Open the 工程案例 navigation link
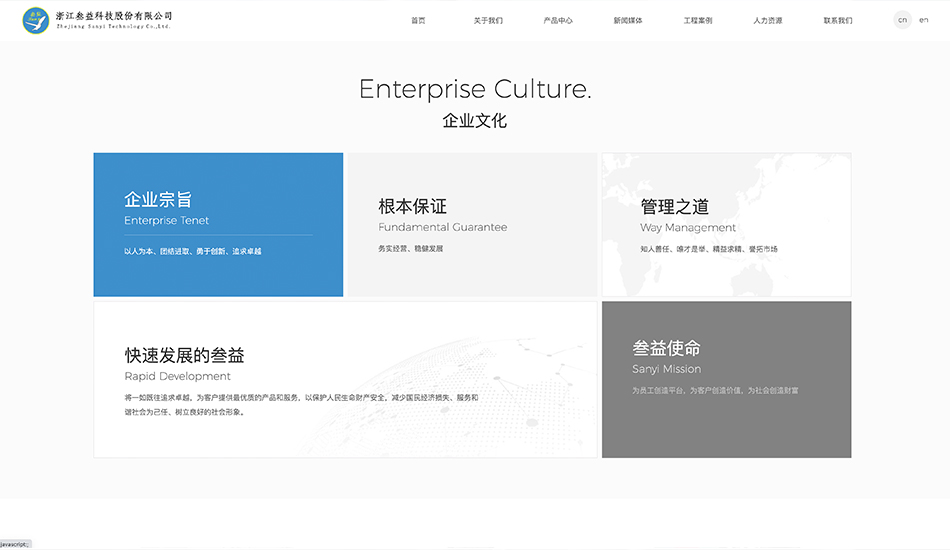Screen dimensions: 950x550 pyautogui.click(x=698, y=20)
